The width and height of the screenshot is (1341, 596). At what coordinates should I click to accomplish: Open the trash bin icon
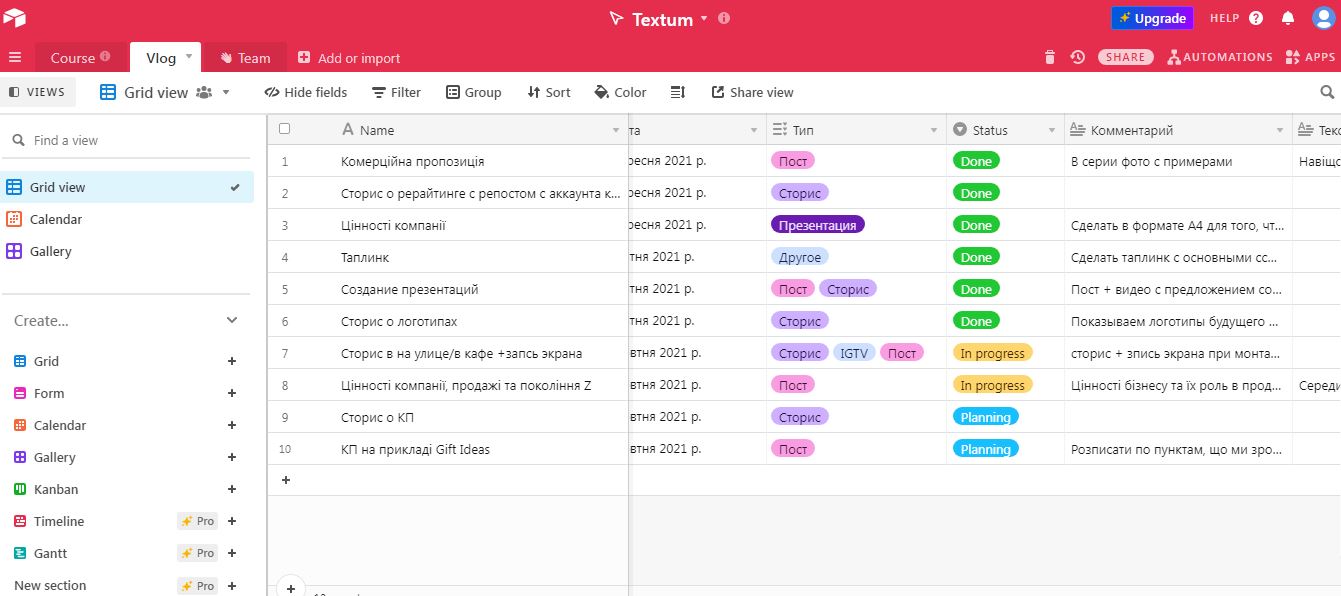point(1050,57)
